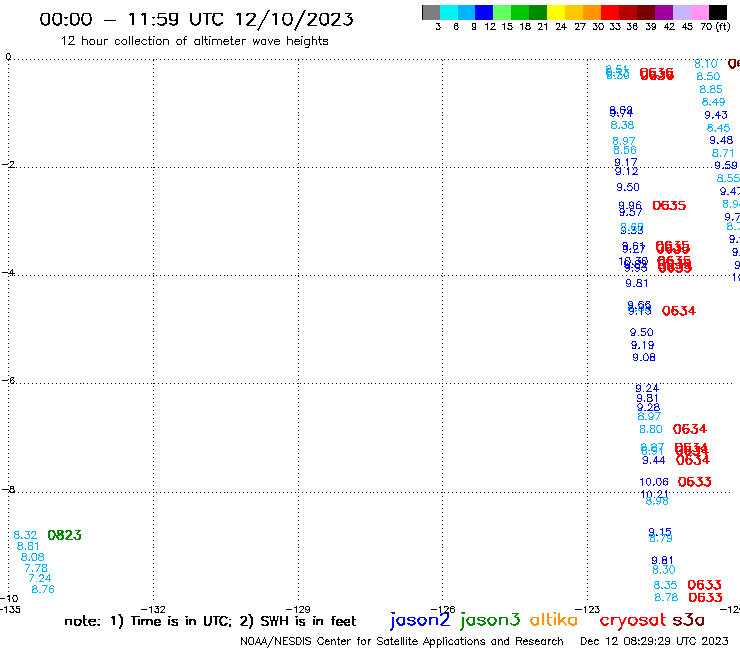The image size is (740, 650).
Task: Click the black swatch at the legend's end
Action: pyautogui.click(x=717, y=12)
